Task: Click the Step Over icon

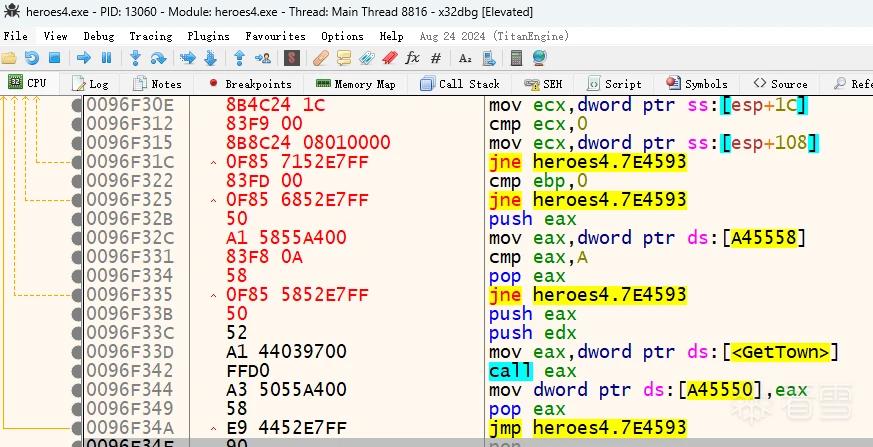Action: coord(159,58)
